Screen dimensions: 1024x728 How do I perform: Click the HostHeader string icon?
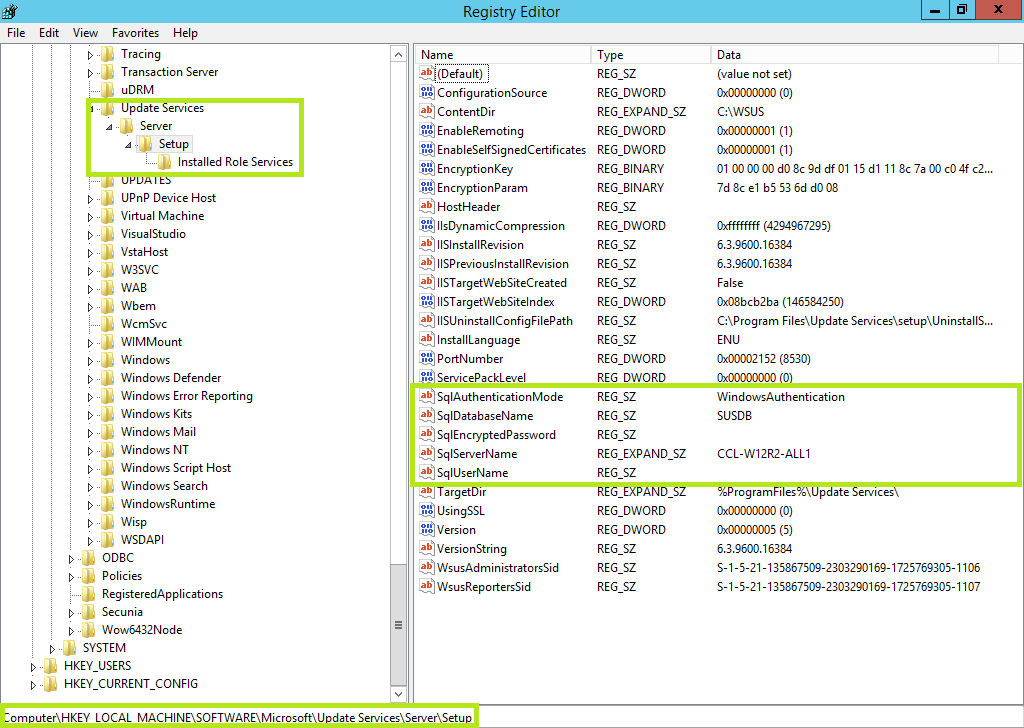pyautogui.click(x=426, y=206)
